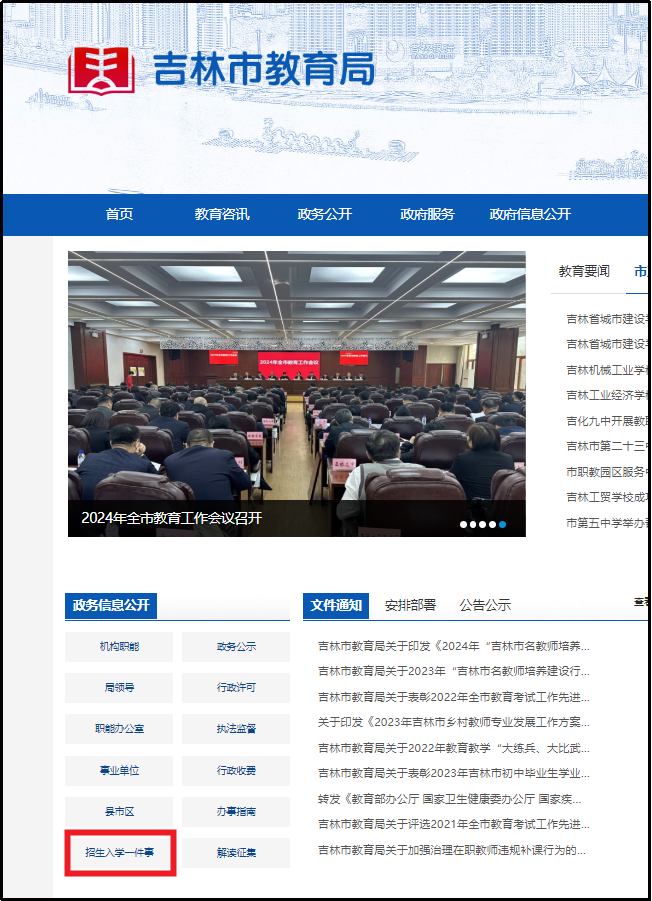
Task: Click the 解读征集 button
Action: pyautogui.click(x=236, y=853)
